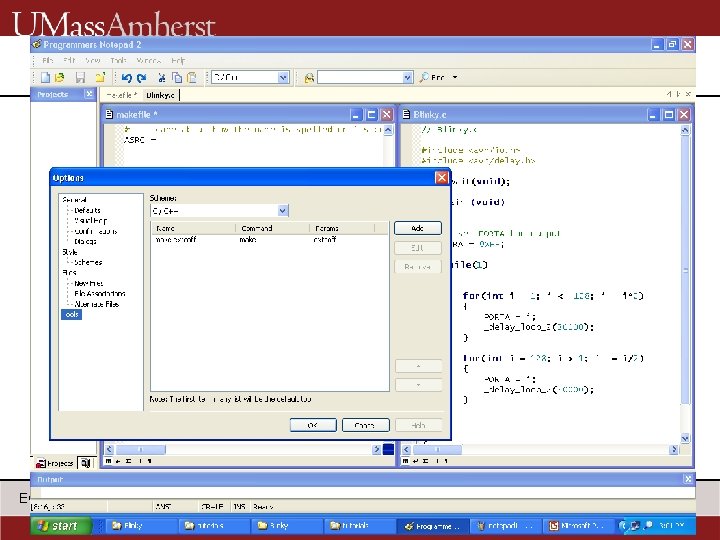Open the C/C++ scheme dropdown in toolbar
720x540 pixels.
coord(283,78)
